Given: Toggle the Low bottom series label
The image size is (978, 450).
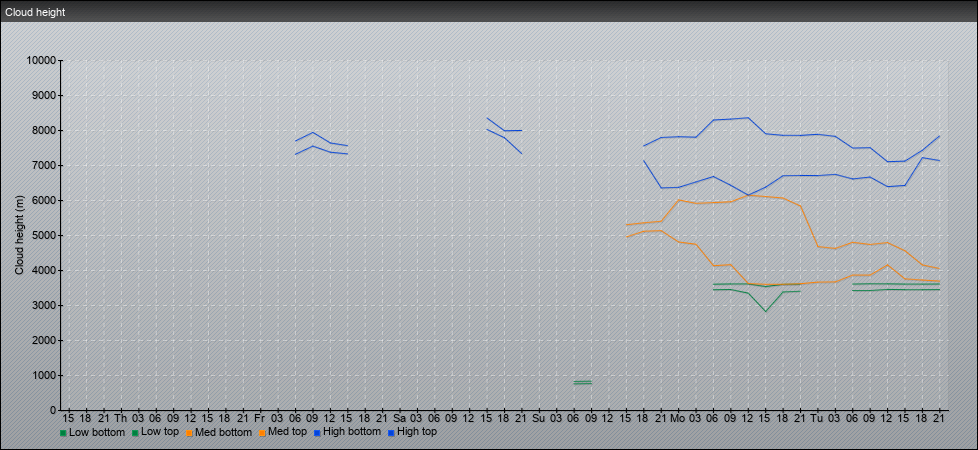Looking at the screenshot, I should pos(97,432).
